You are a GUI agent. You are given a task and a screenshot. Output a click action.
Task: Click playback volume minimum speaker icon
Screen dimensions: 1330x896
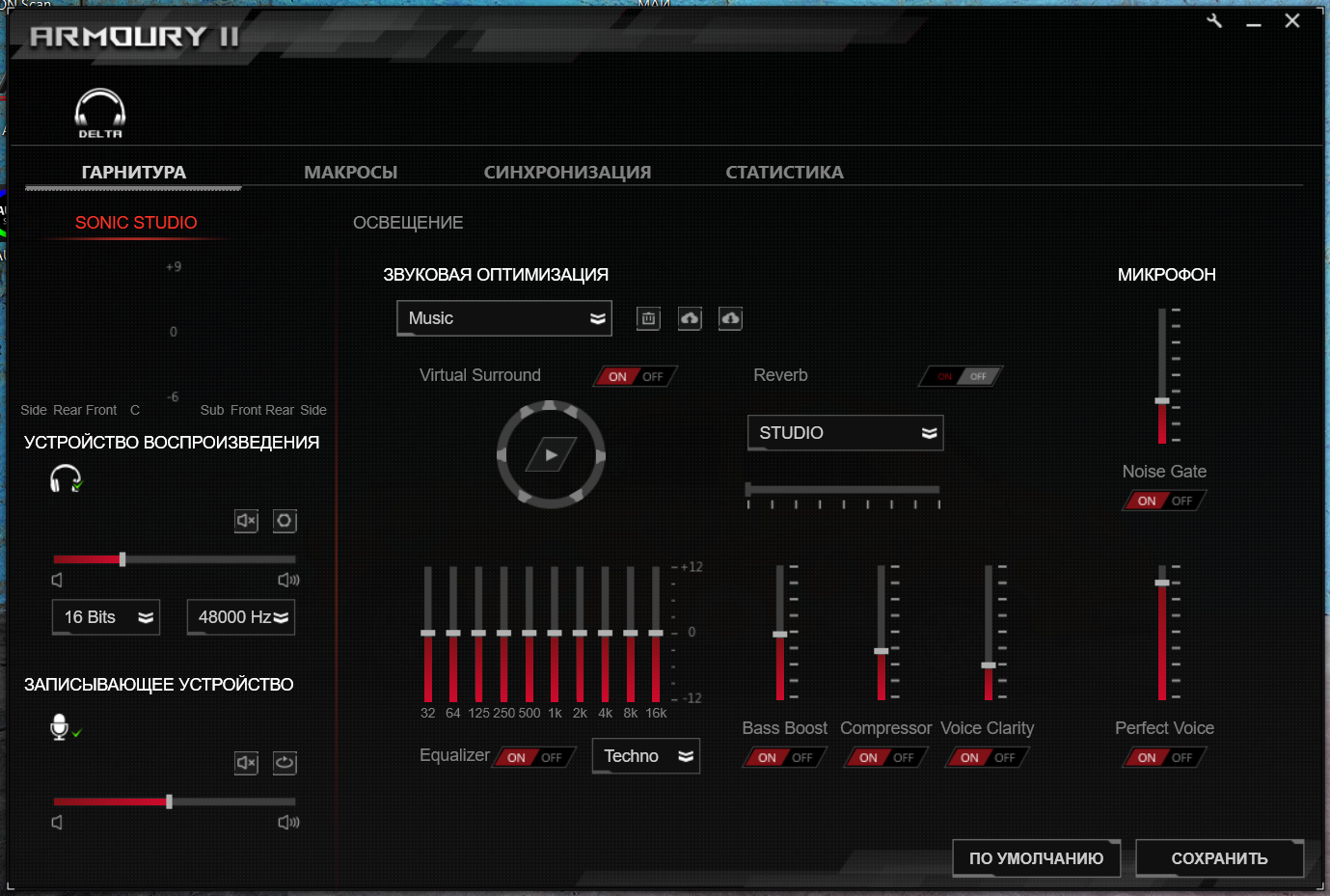(x=57, y=580)
